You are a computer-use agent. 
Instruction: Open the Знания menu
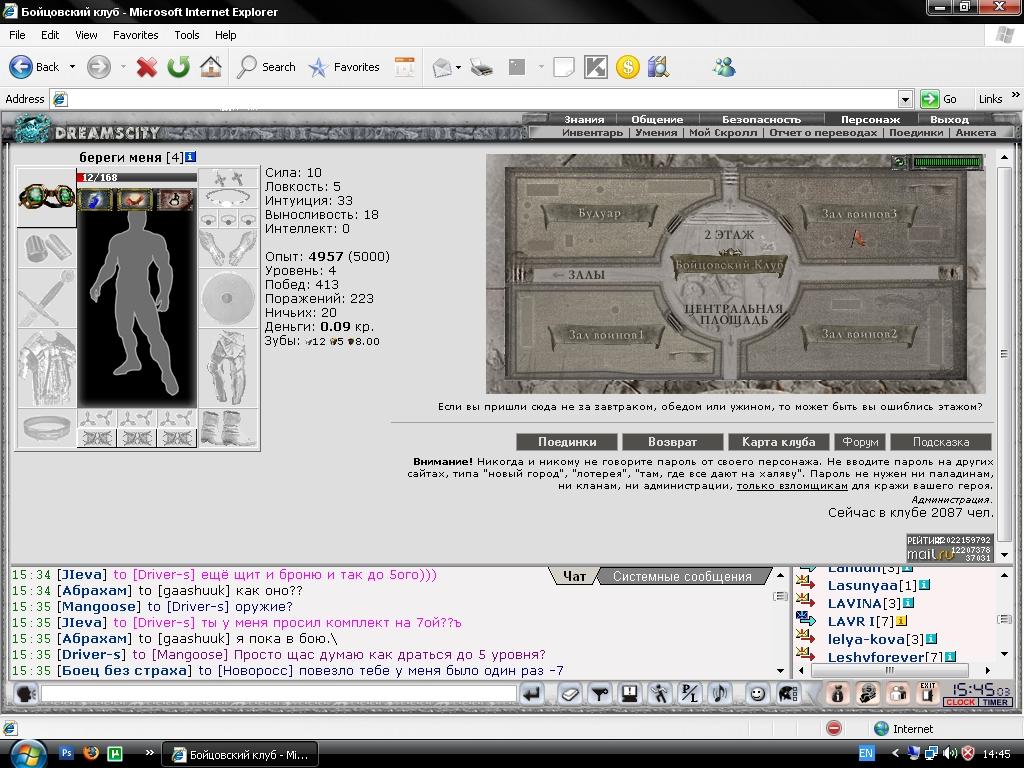(x=584, y=120)
